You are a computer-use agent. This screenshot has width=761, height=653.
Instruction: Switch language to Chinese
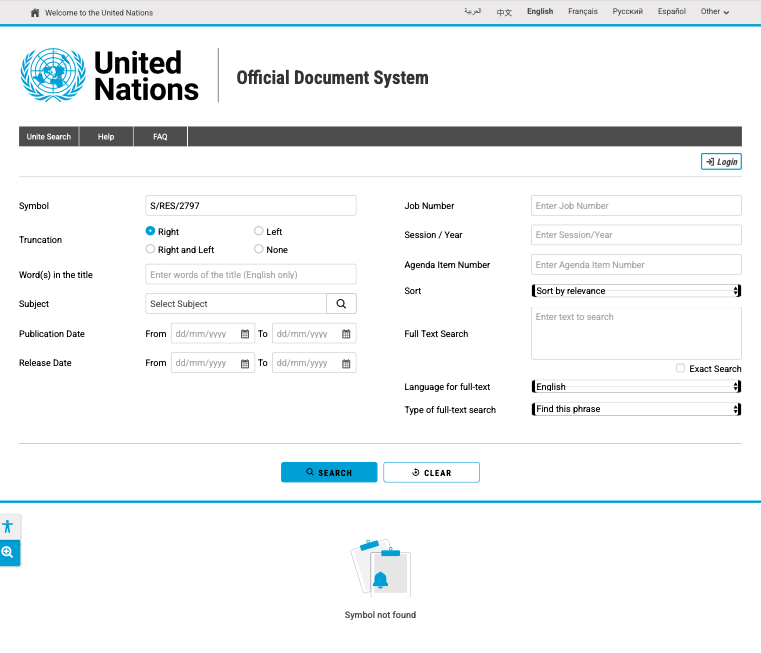tap(504, 12)
